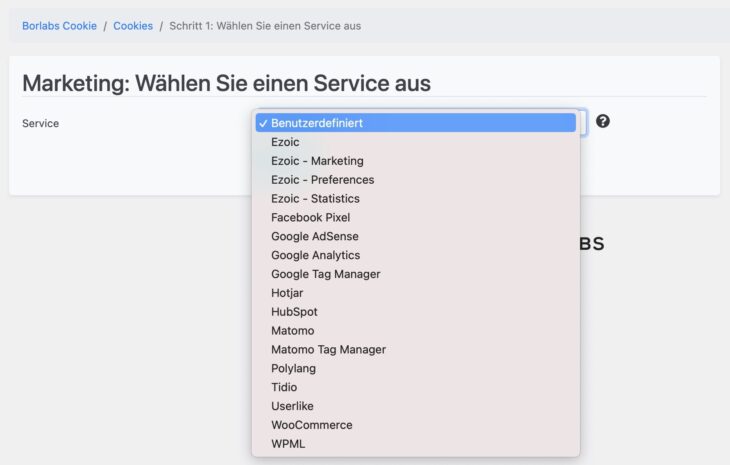Select WooCommerce service option
This screenshot has height=465, width=730.
pyautogui.click(x=415, y=425)
